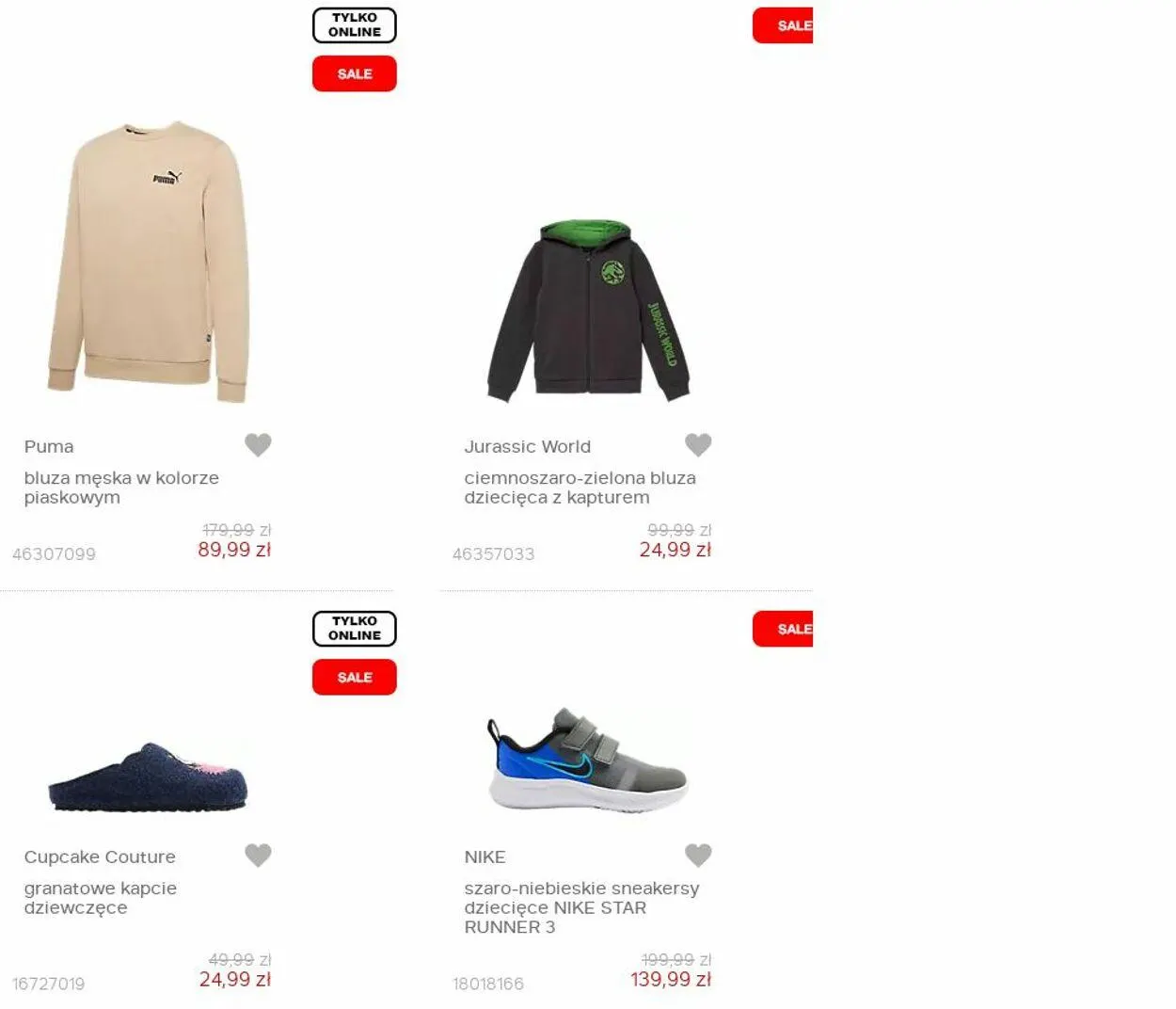Open 'bluza męska w kolorze piaskowym' link
This screenshot has width=1176, height=1009.
(x=121, y=488)
